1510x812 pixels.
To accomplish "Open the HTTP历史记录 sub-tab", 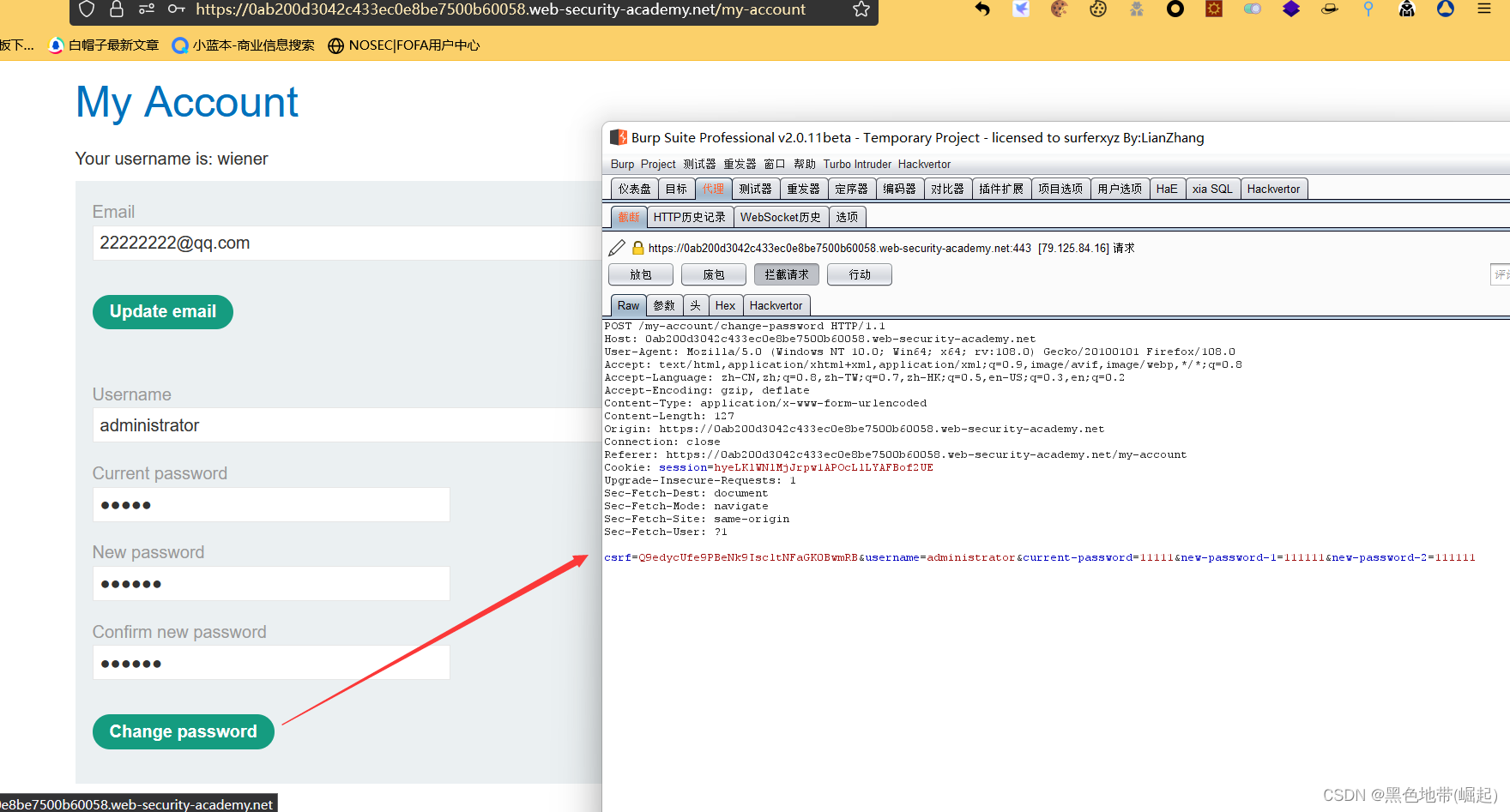I will coord(690,217).
